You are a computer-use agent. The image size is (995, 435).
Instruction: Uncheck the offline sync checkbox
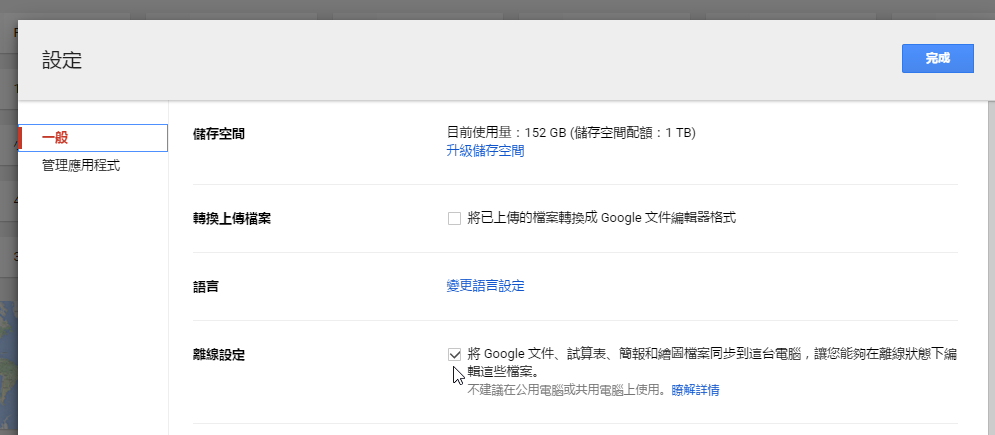pos(455,354)
